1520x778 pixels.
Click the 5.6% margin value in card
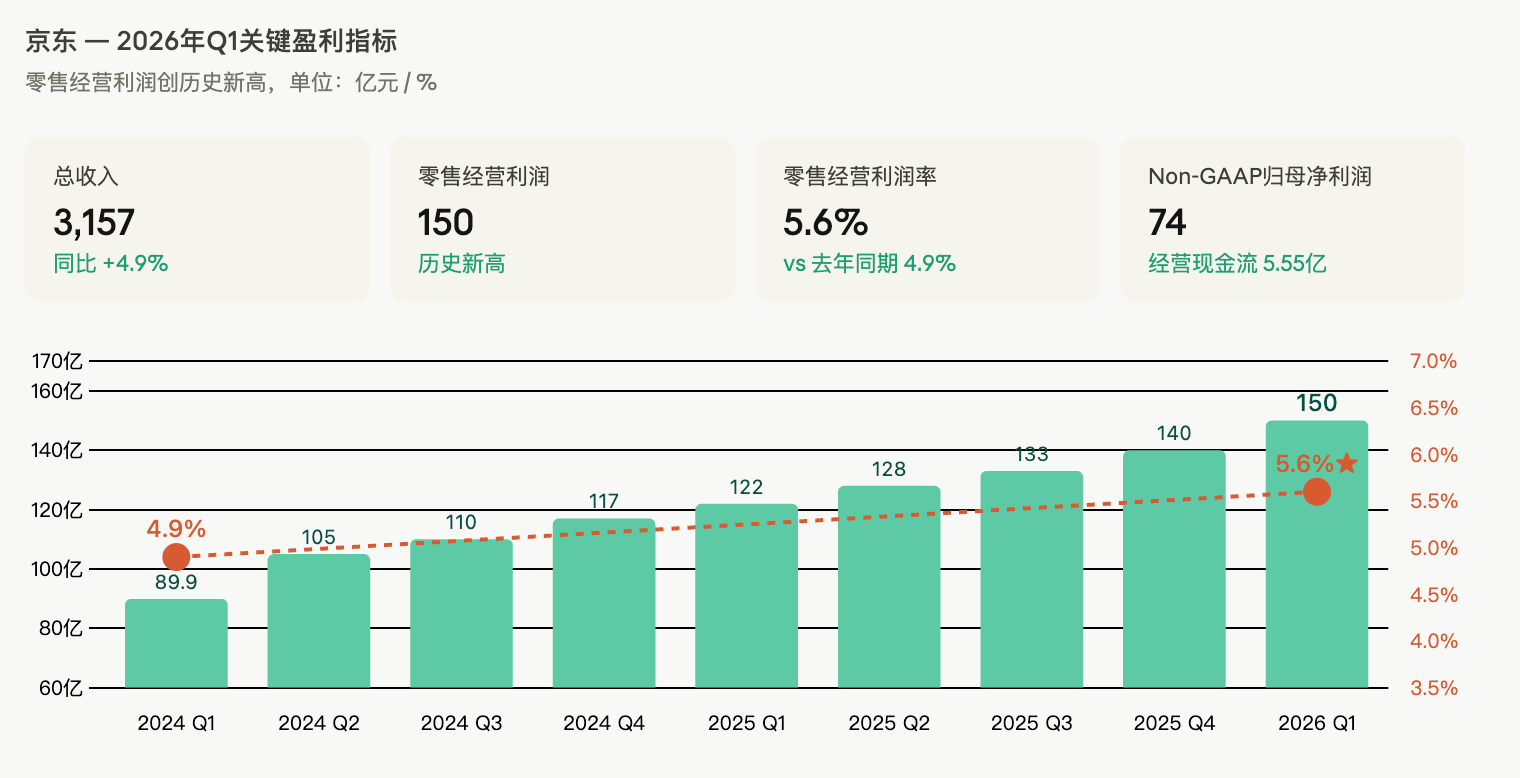pyautogui.click(x=826, y=222)
